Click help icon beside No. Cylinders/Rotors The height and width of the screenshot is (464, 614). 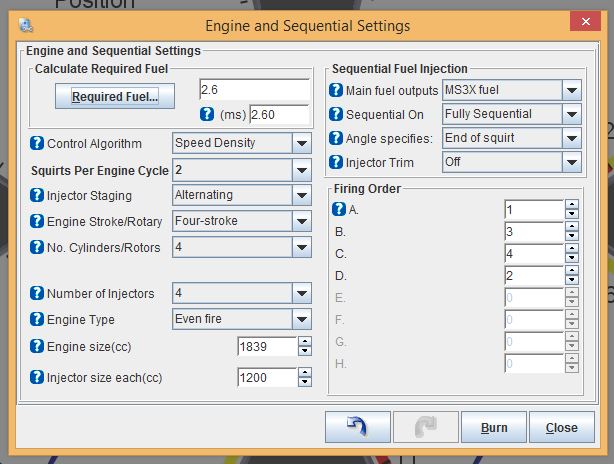[x=37, y=247]
